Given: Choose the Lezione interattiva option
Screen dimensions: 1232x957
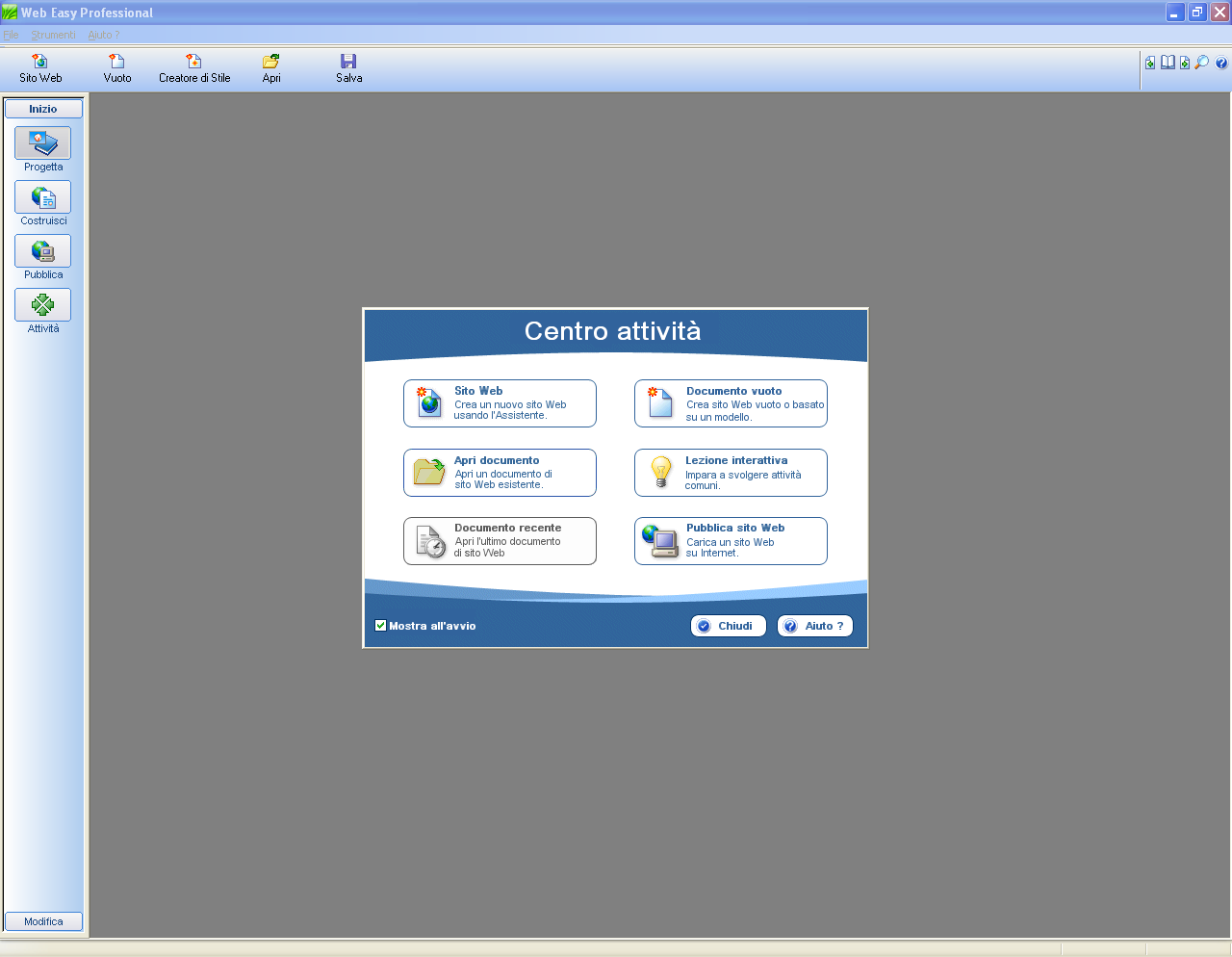Looking at the screenshot, I should coord(731,473).
